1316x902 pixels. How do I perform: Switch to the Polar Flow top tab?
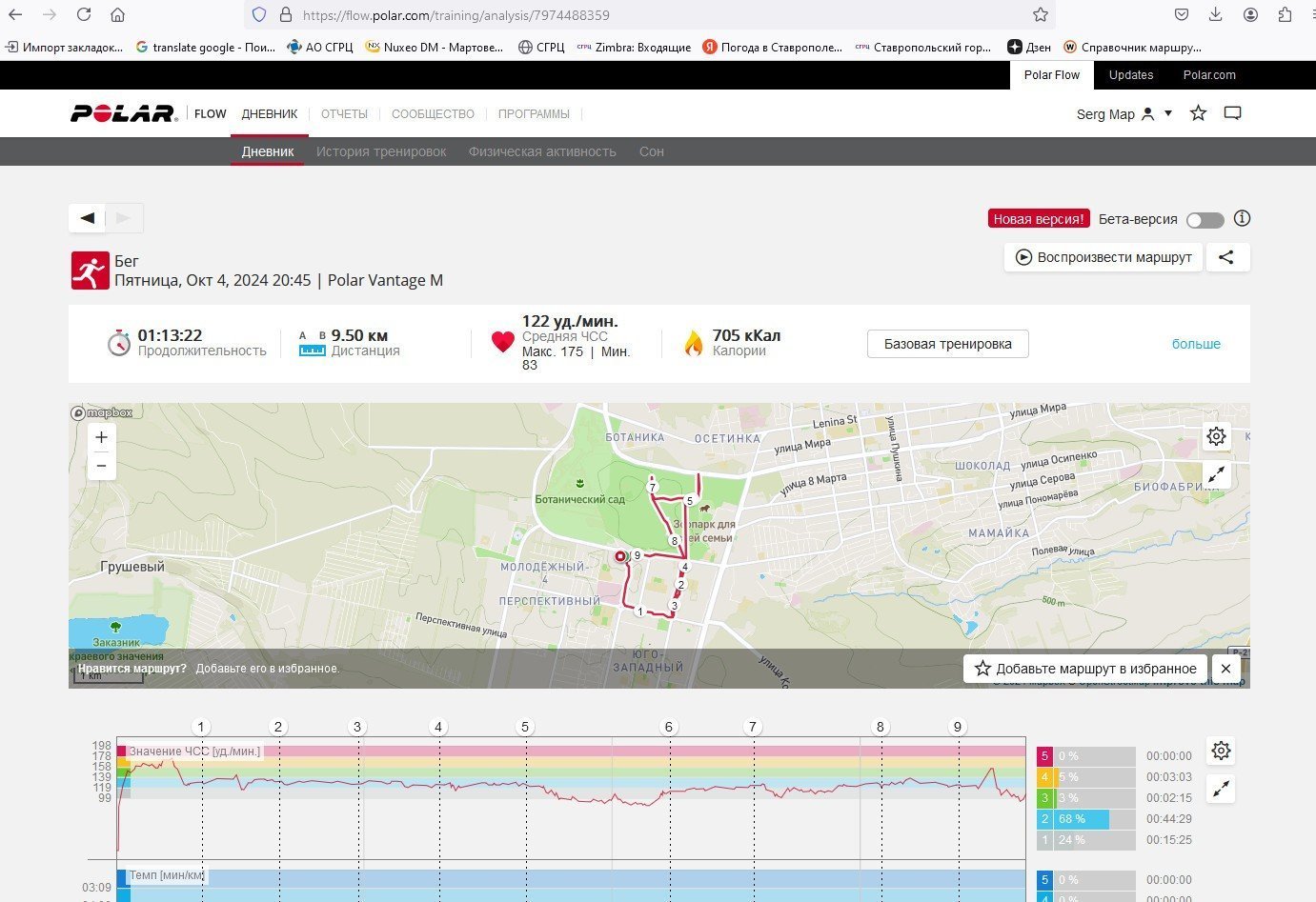click(1052, 75)
